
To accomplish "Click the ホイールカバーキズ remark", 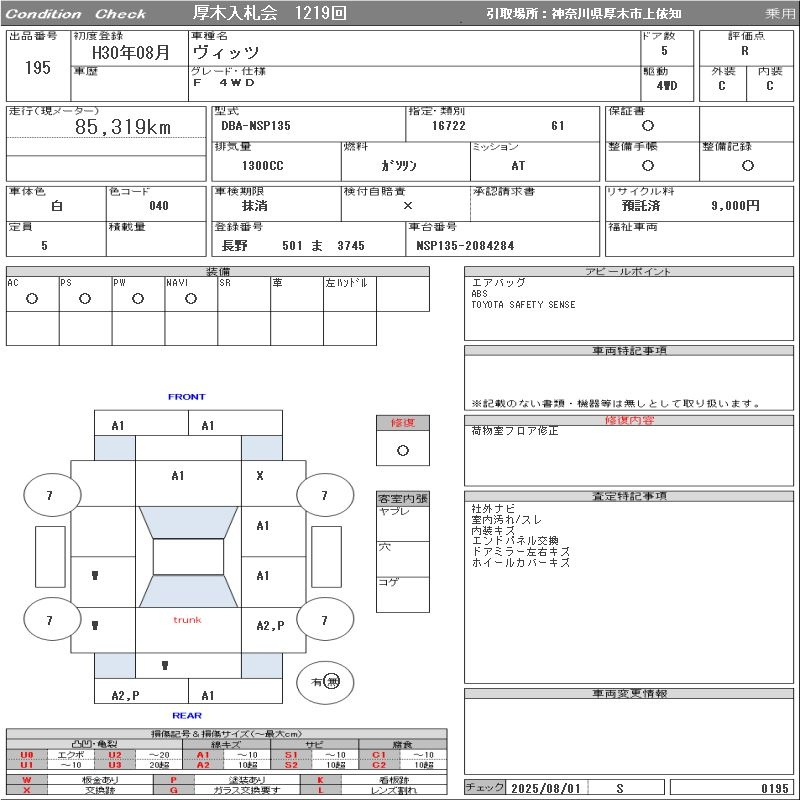I will (x=520, y=562).
